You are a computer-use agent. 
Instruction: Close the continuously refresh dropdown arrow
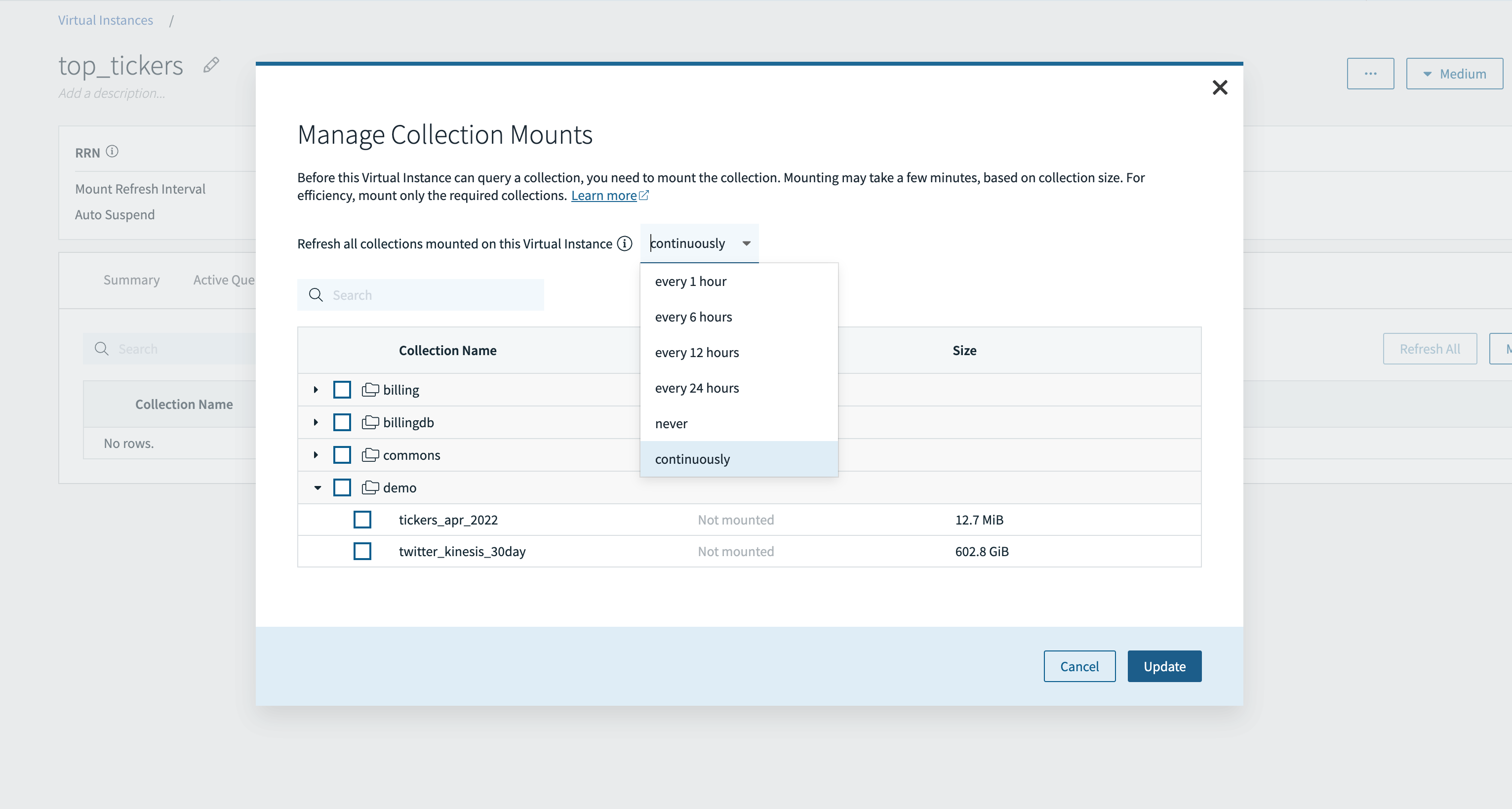746,243
